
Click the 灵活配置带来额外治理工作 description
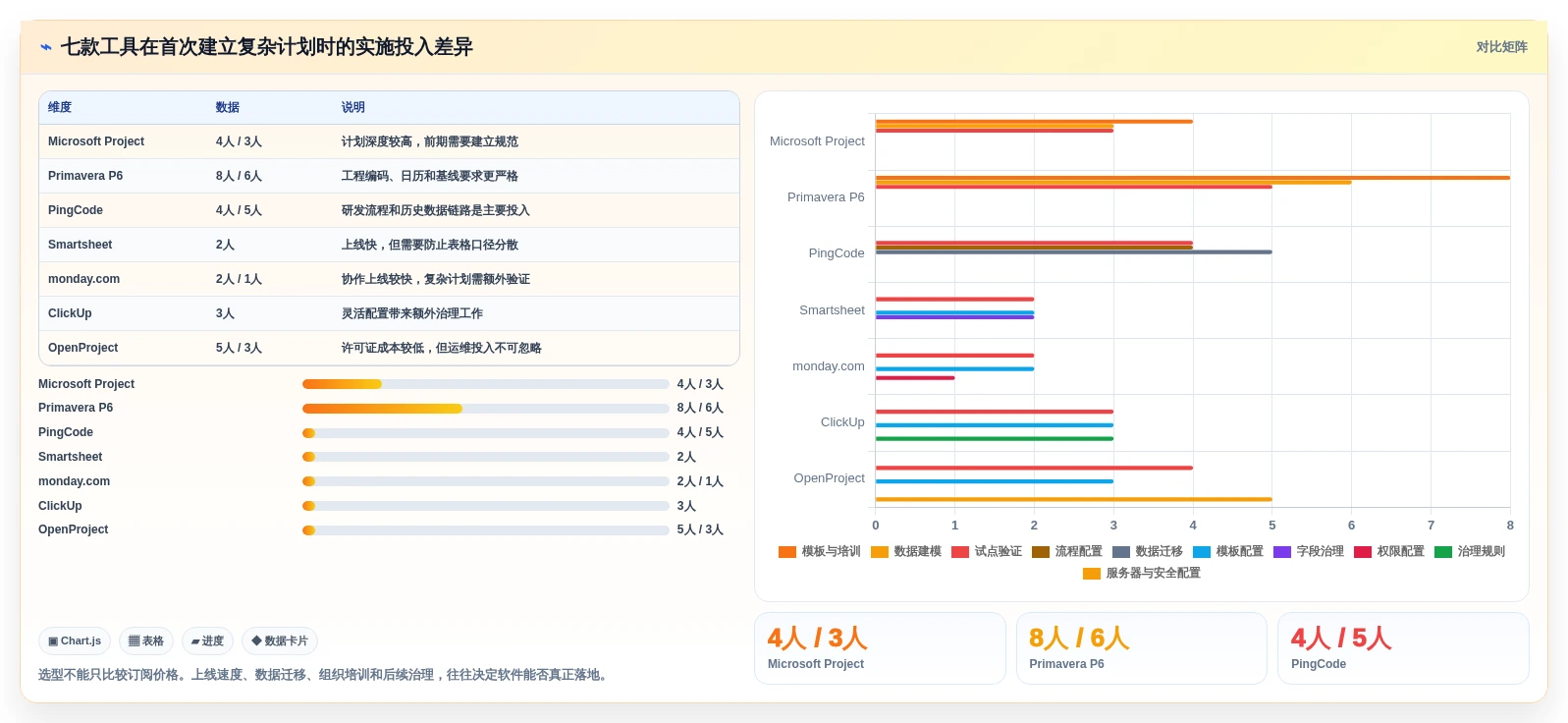click(412, 313)
